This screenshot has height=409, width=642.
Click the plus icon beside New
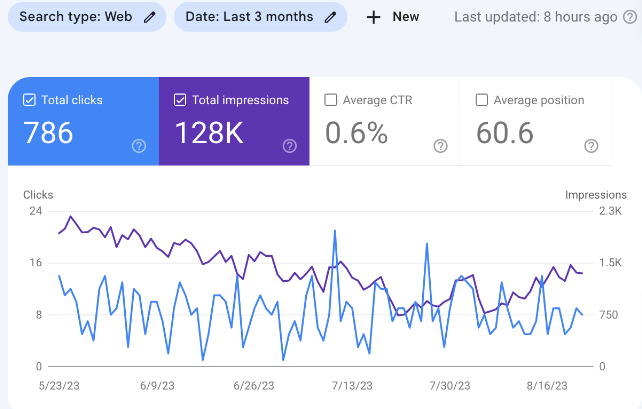pos(374,17)
